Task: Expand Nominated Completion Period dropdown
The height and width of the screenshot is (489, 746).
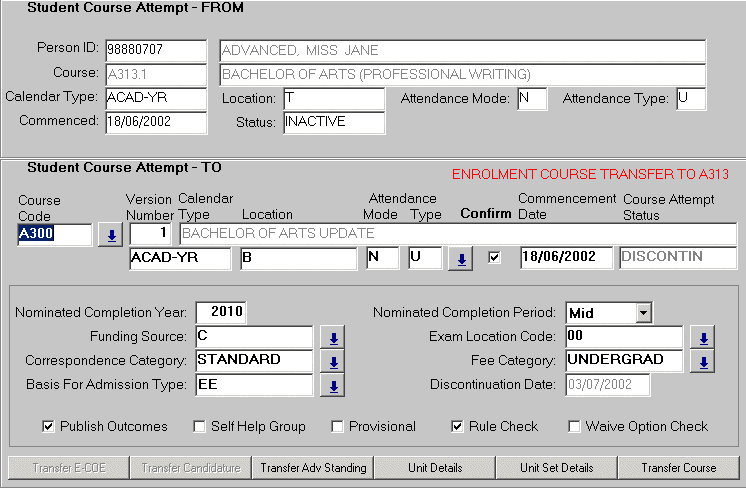Action: 643,313
